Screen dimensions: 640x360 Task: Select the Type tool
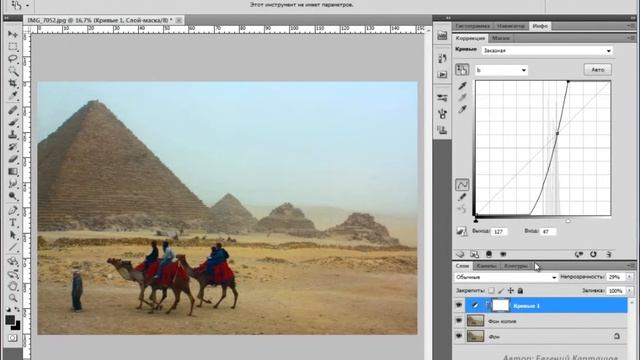tap(13, 223)
